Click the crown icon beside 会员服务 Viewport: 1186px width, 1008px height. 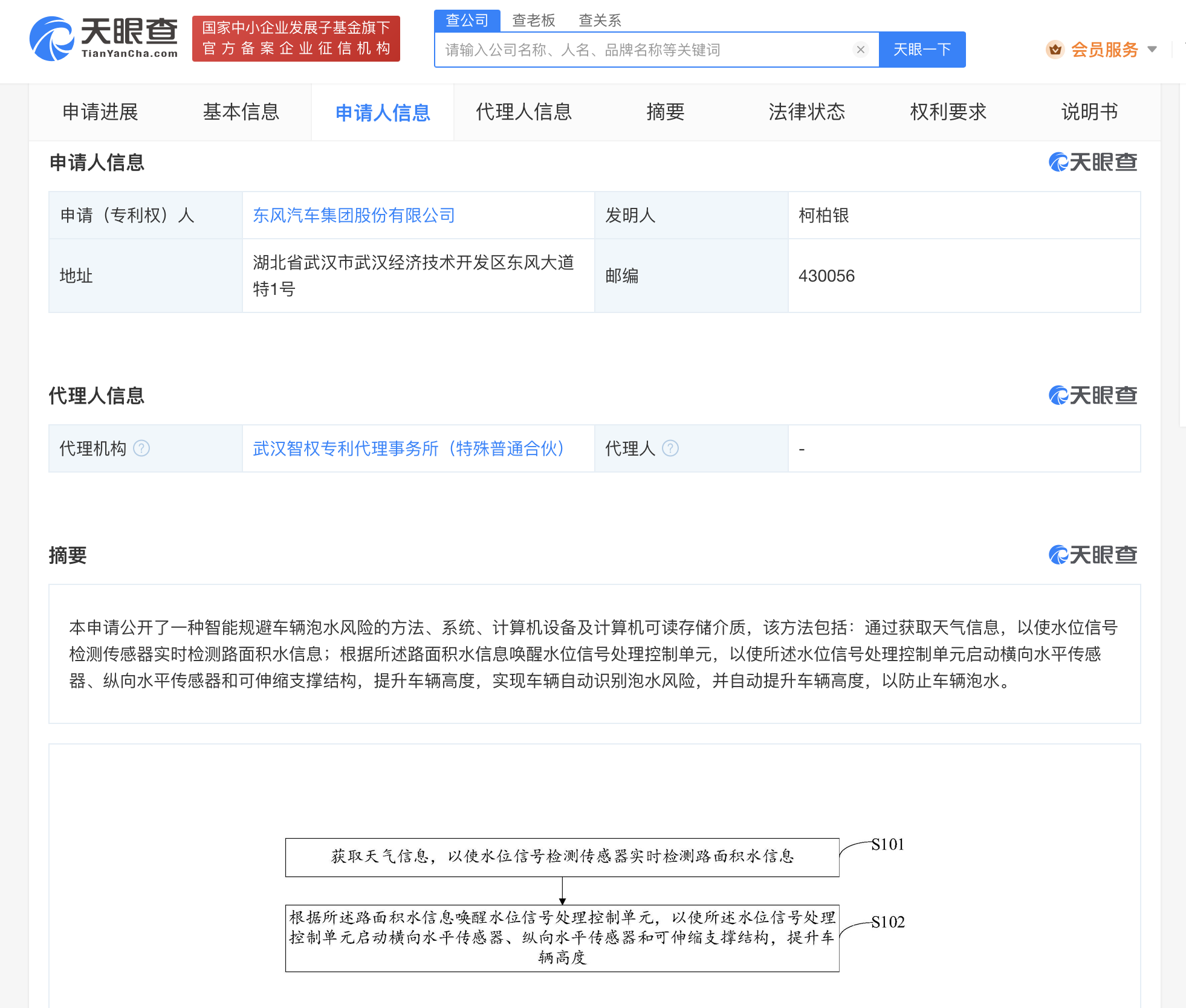click(1055, 50)
